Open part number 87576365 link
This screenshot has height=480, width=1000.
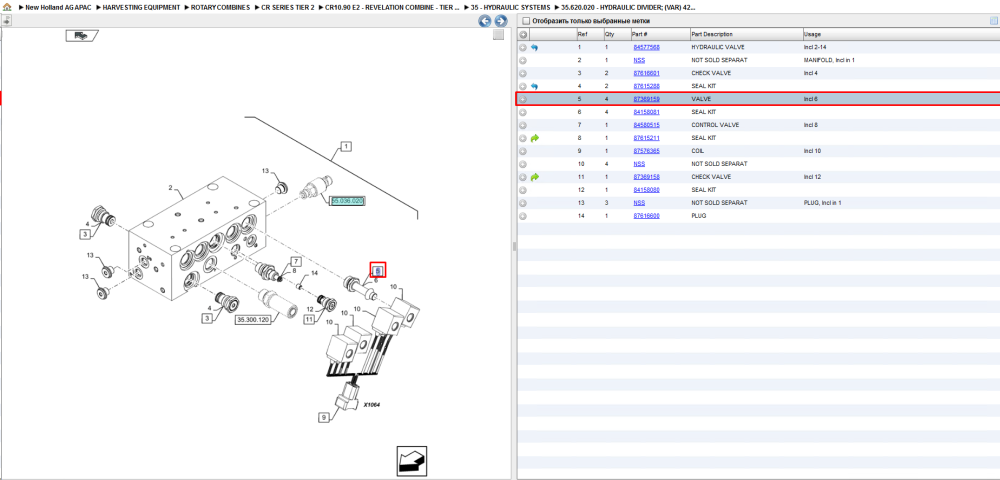tap(646, 151)
